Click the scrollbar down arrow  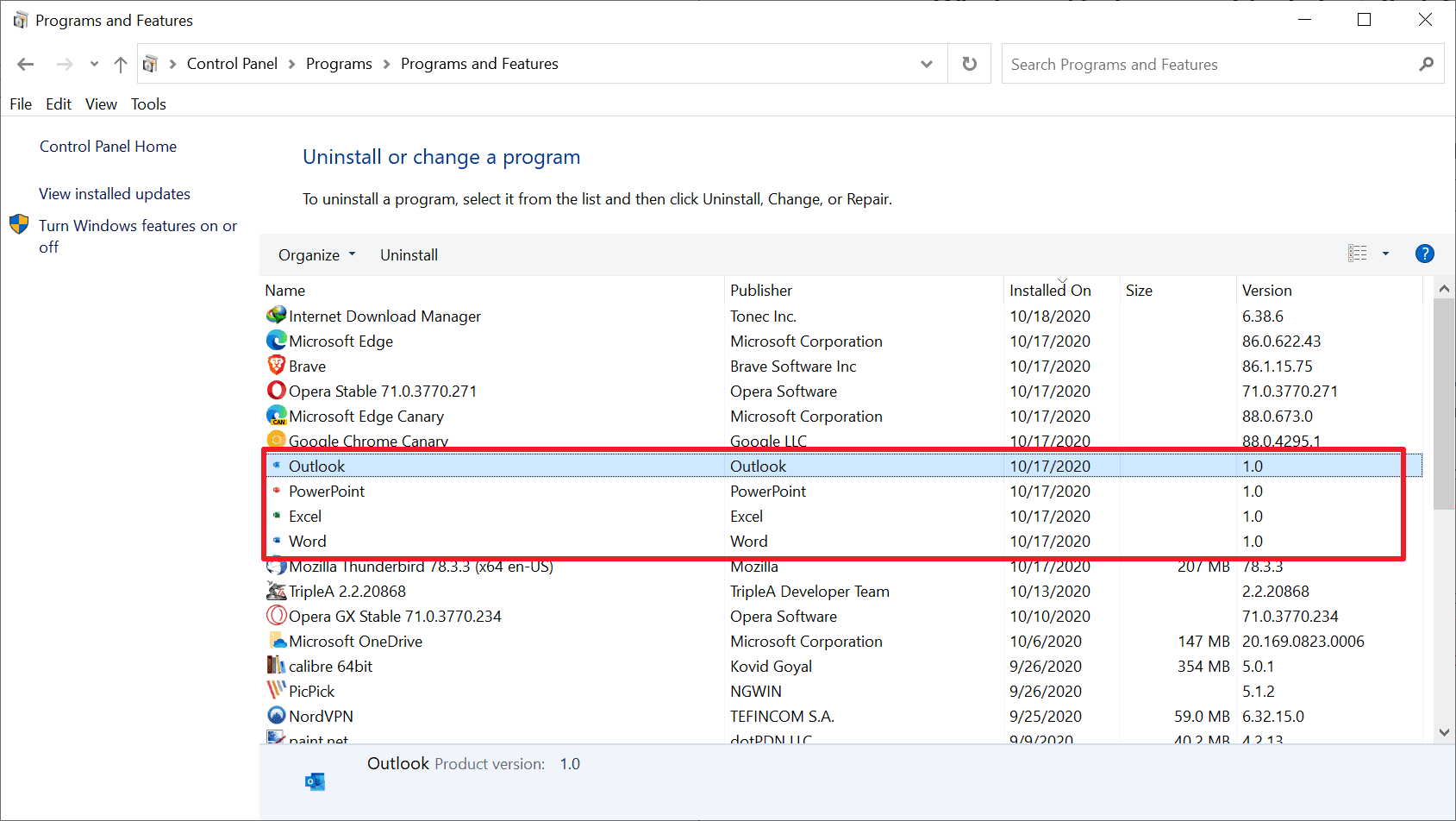(x=1444, y=732)
